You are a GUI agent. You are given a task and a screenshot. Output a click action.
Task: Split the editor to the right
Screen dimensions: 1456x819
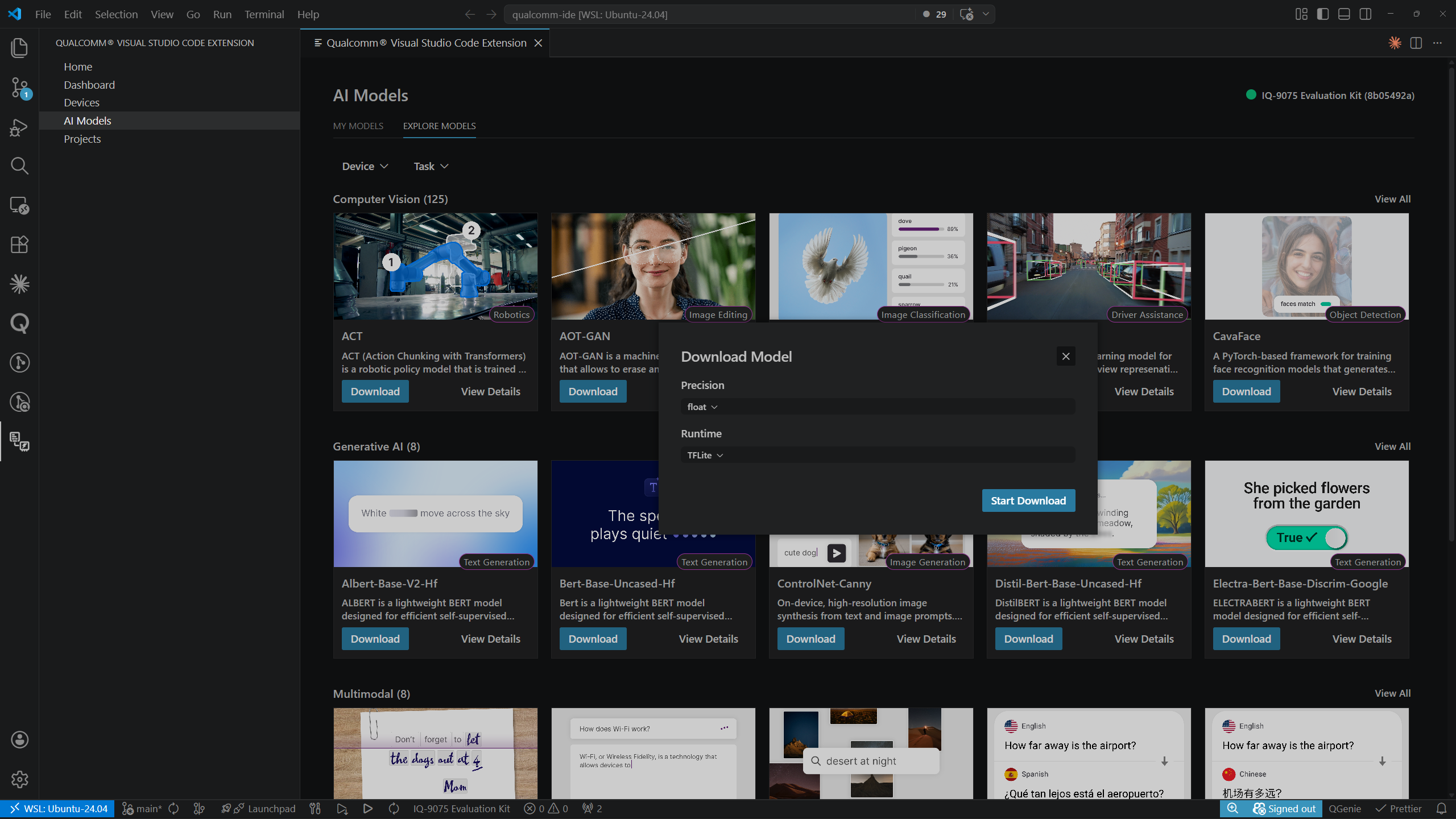point(1416,43)
